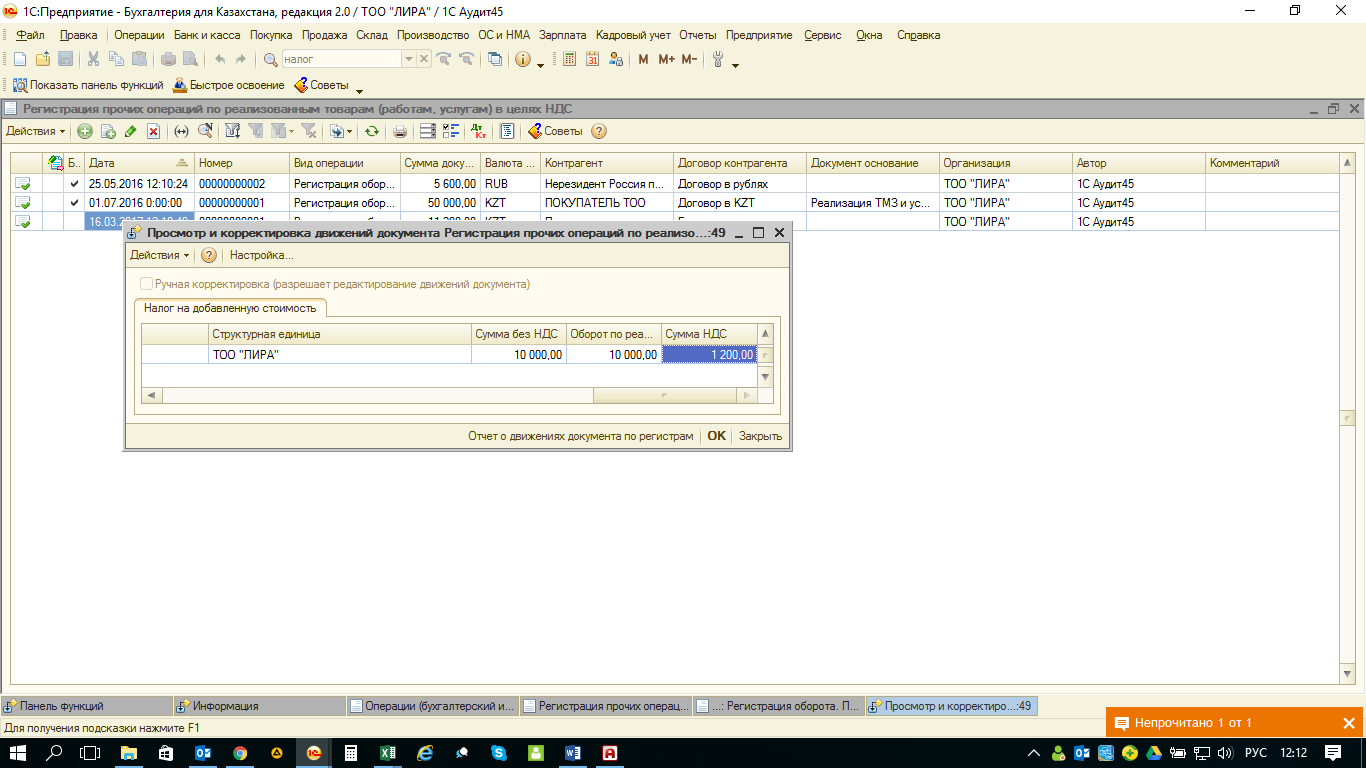Open the Go-to navigation dropdown in the list toolbar

point(341,131)
